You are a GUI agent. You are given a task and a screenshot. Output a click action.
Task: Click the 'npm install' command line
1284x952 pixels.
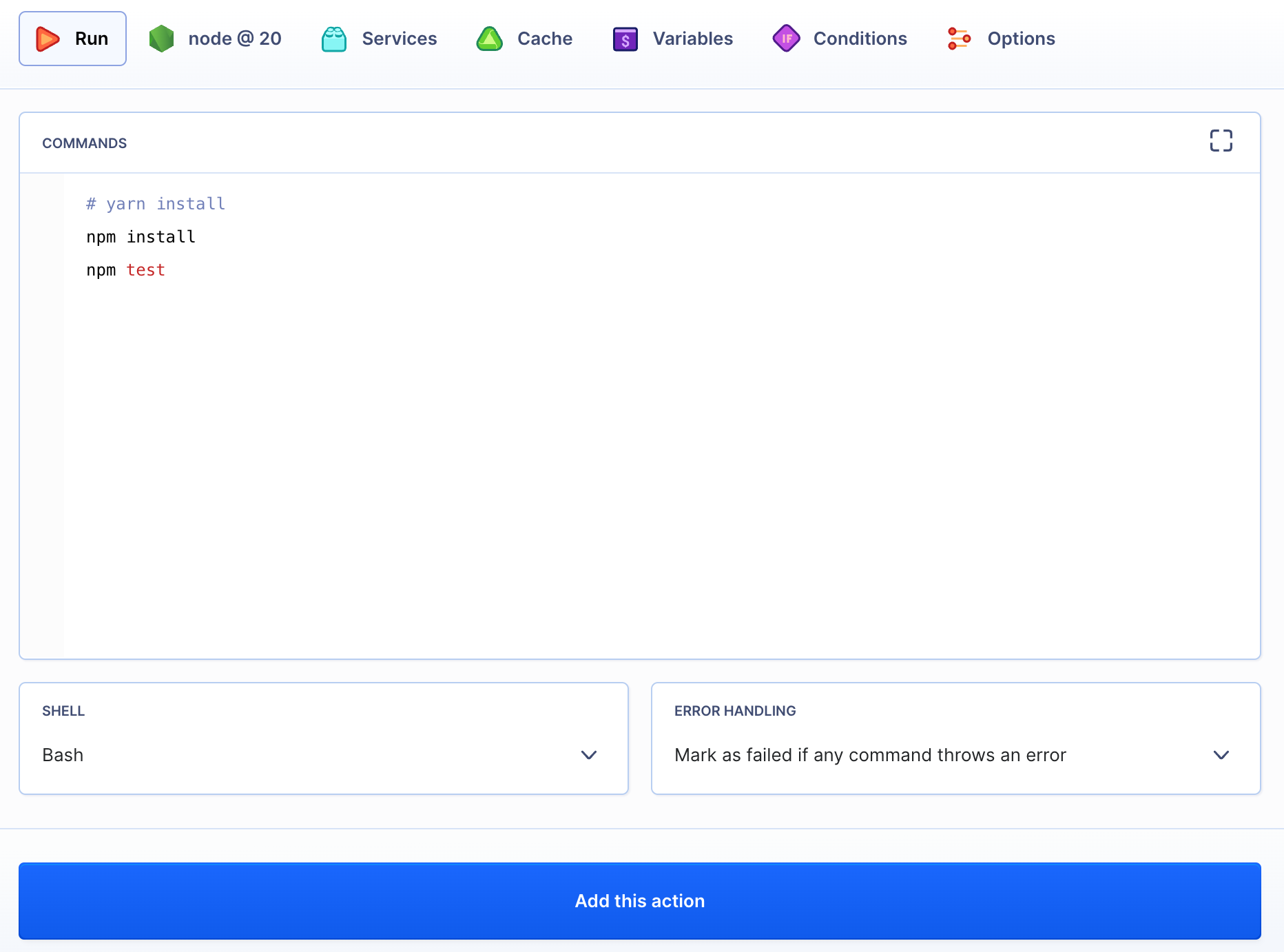click(x=141, y=237)
